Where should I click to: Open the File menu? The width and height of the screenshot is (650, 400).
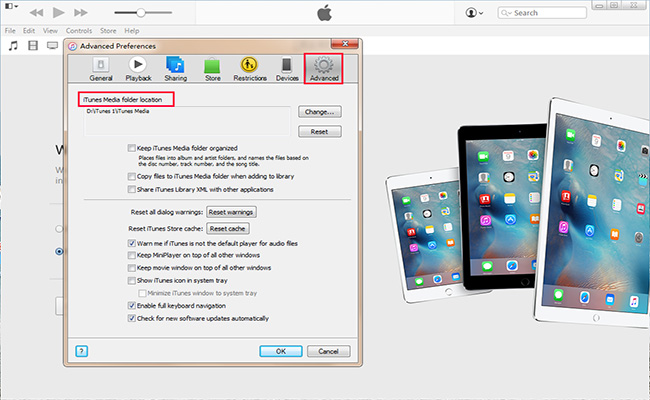tap(10, 31)
